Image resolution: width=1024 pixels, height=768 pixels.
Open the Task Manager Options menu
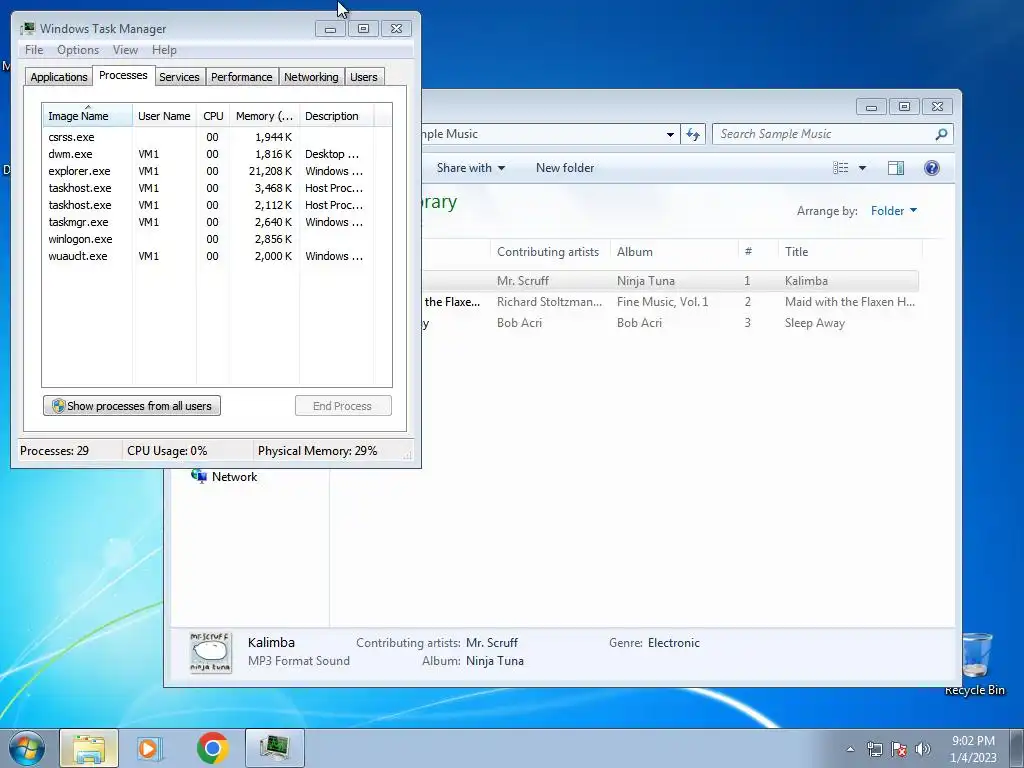78,50
